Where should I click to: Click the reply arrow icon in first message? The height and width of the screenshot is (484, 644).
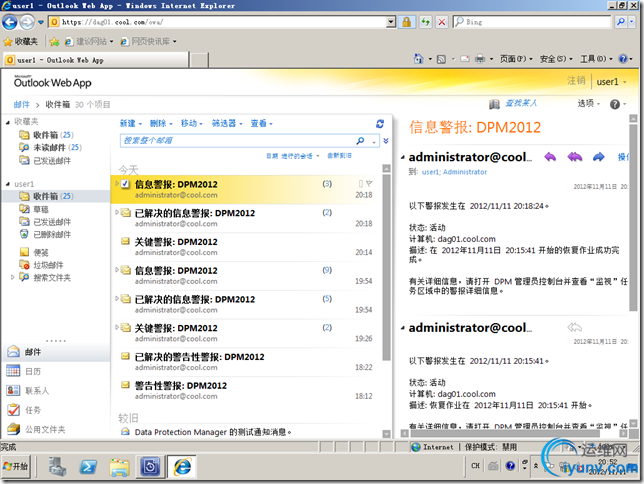pos(550,157)
